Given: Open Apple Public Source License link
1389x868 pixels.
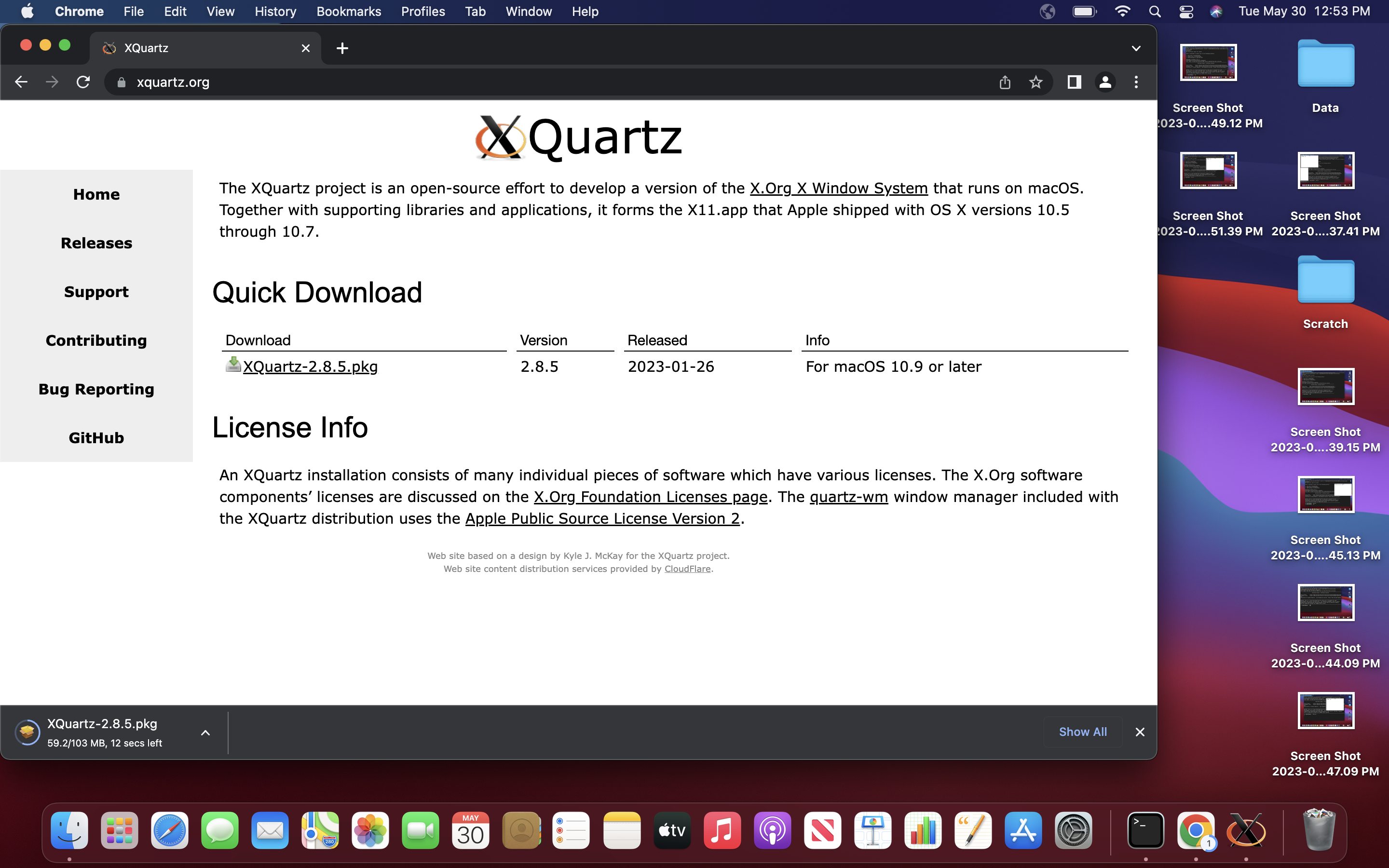Looking at the screenshot, I should [602, 518].
